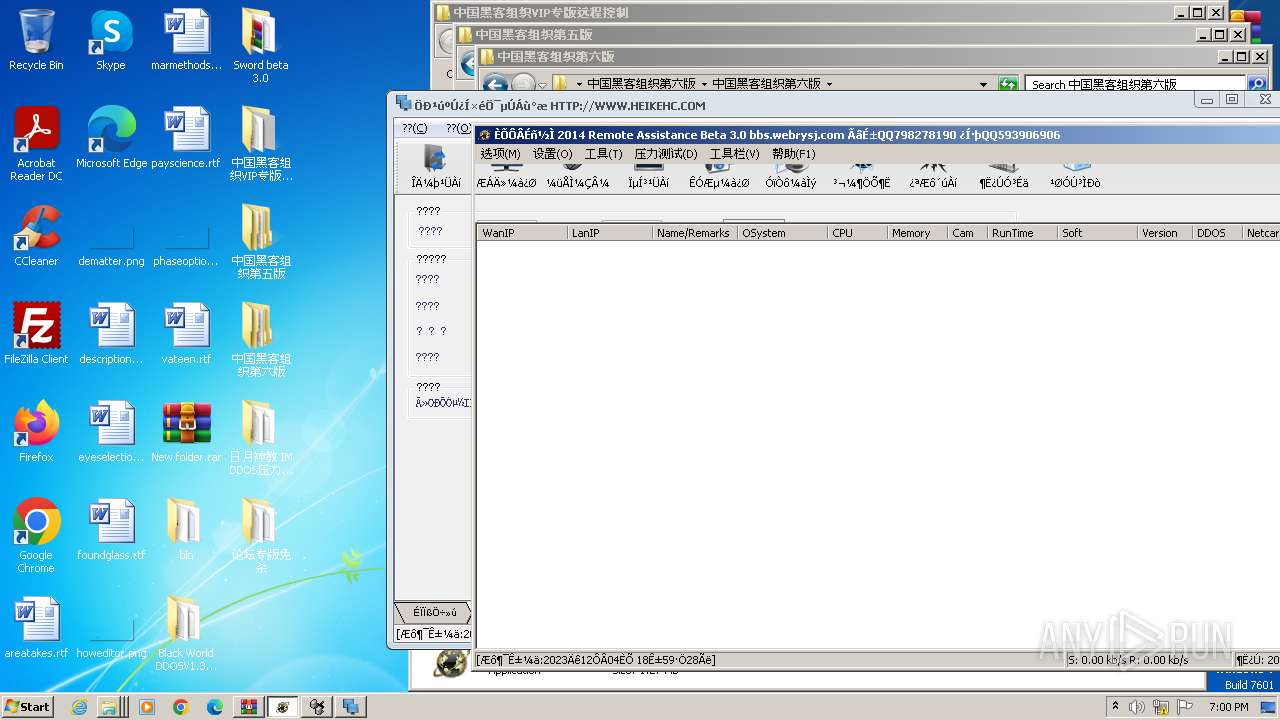This screenshot has width=1280, height=720.
Task: Open Acrobat Reader DC shortcut
Action: (x=36, y=144)
